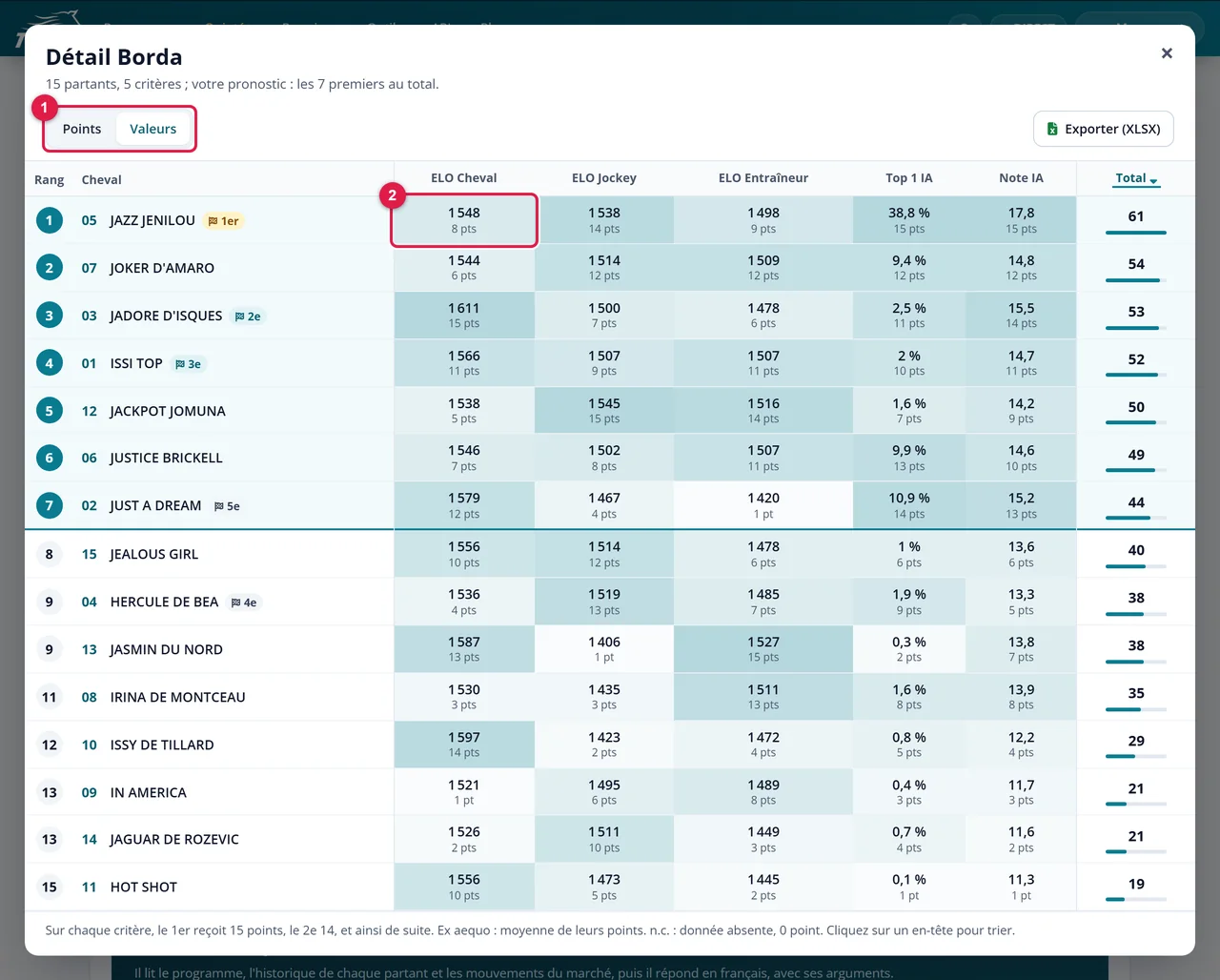Viewport: 1220px width, 980px height.
Task: Click rank 2 circle badge of JOKER D'AMARO
Action: (x=50, y=268)
